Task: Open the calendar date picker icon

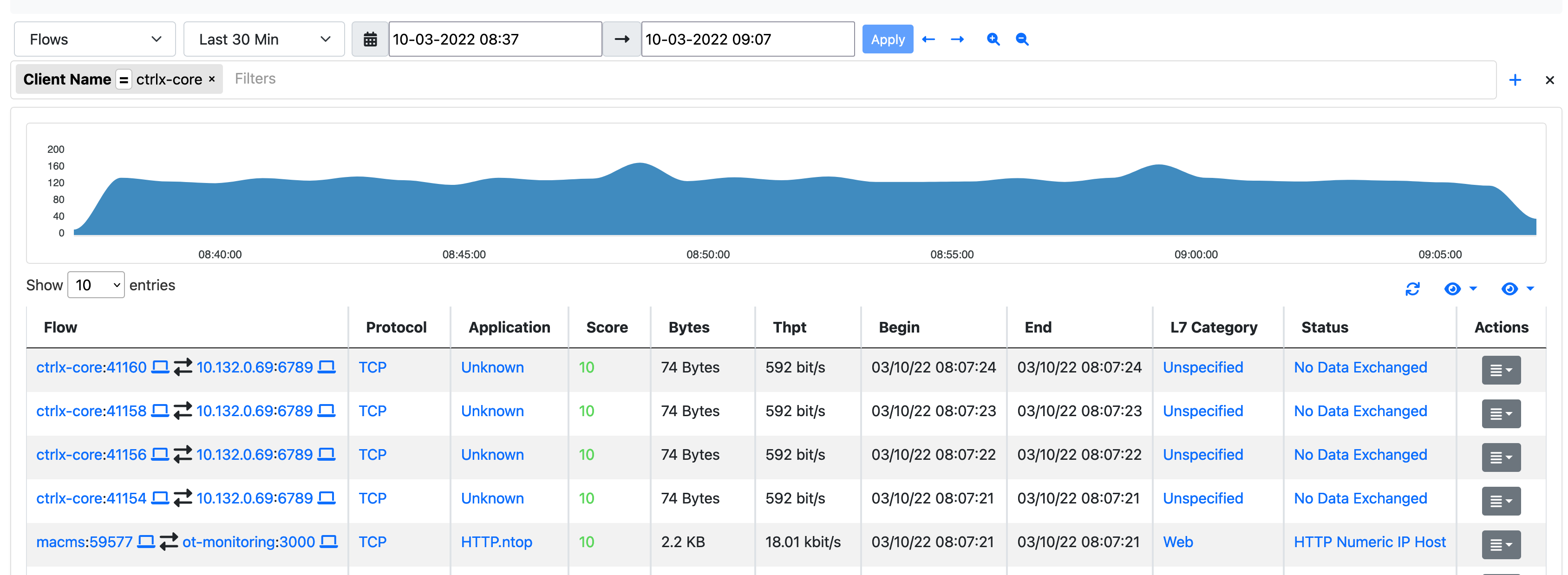Action: [370, 39]
